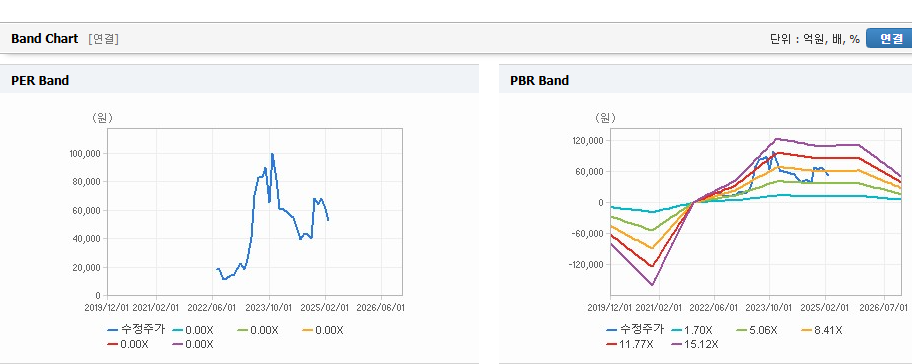Click the 40,000 label on PER Band axis
This screenshot has width=912, height=364.
[x=87, y=238]
